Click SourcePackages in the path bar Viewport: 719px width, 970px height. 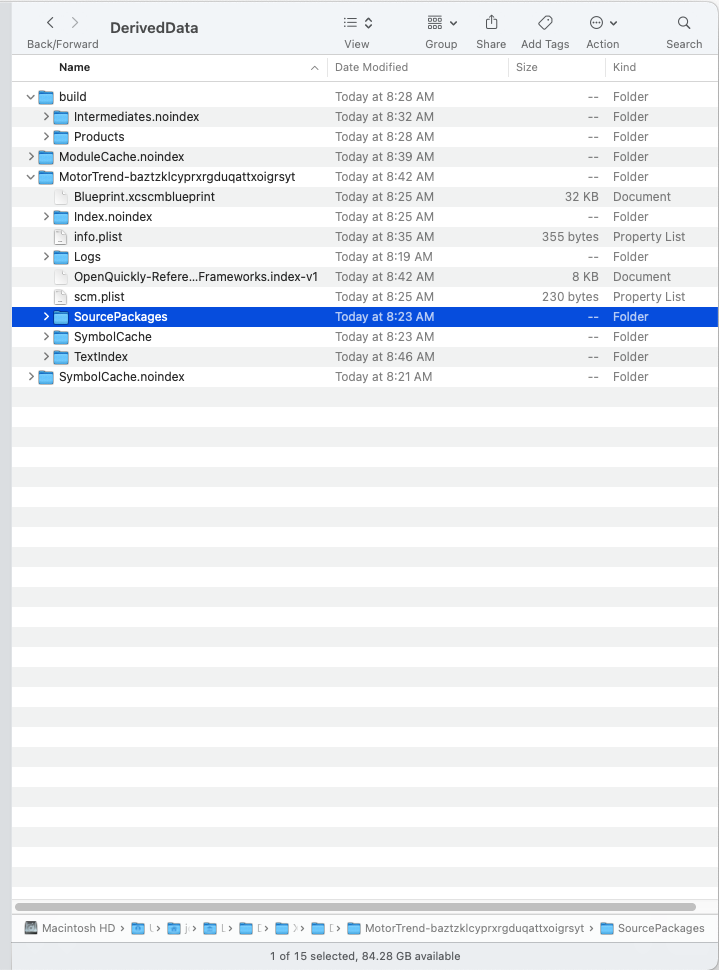653,928
